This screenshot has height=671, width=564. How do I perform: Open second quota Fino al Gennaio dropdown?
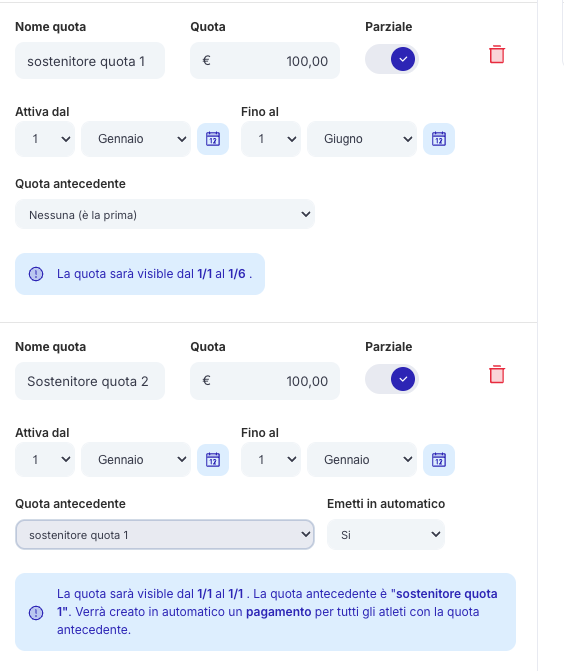(x=362, y=460)
